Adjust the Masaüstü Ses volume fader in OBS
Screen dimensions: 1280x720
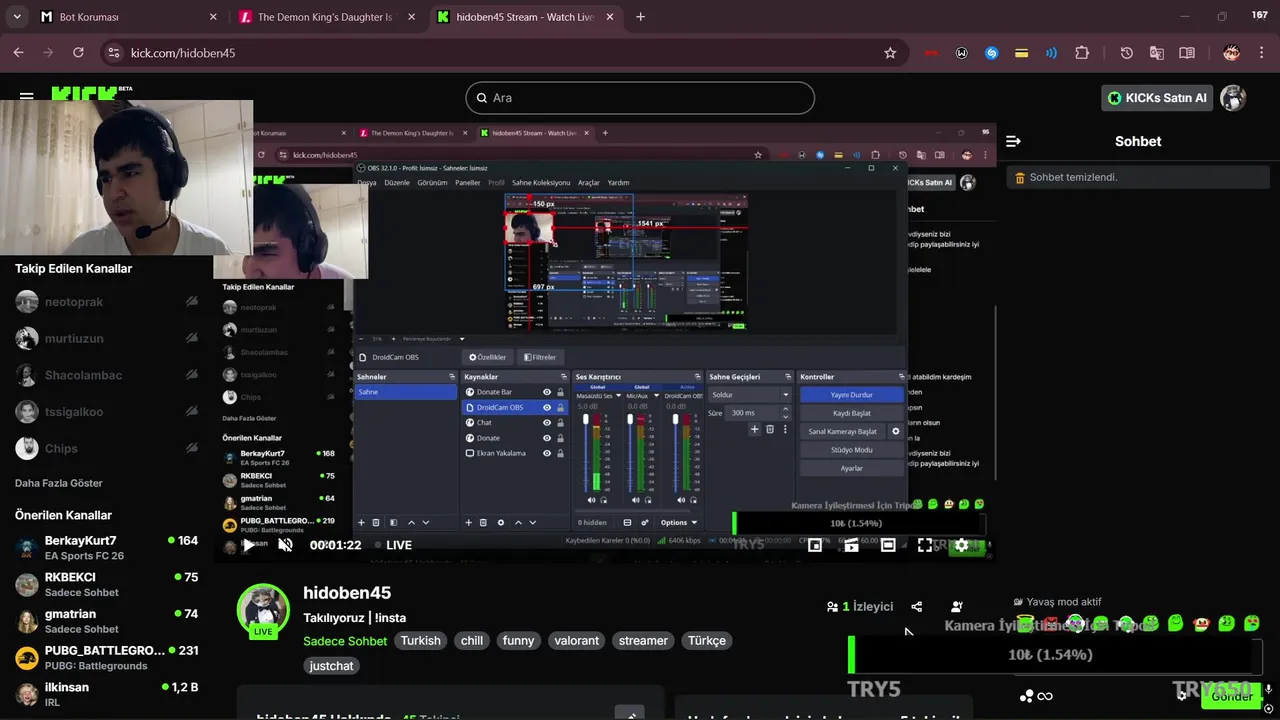tap(586, 421)
